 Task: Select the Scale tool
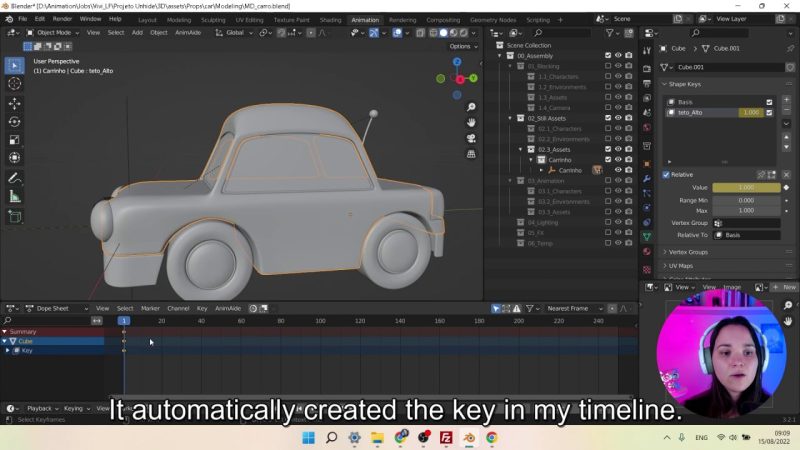click(x=14, y=139)
